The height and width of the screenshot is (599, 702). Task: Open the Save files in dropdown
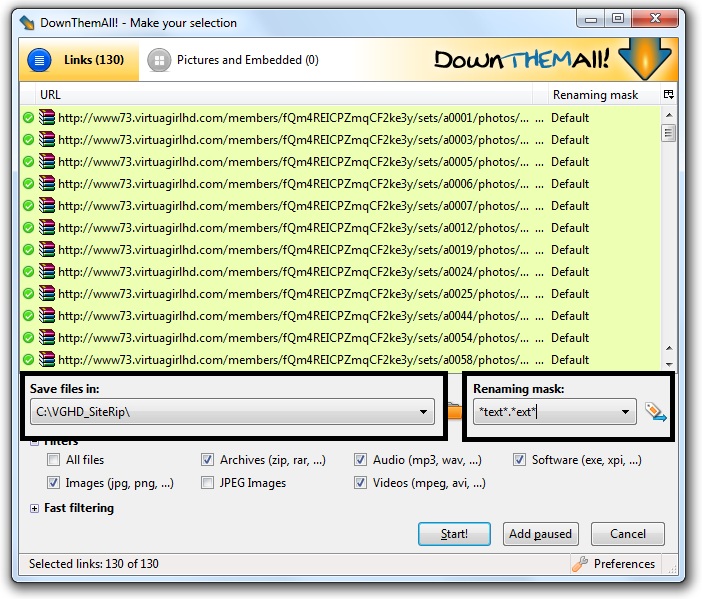pos(424,412)
